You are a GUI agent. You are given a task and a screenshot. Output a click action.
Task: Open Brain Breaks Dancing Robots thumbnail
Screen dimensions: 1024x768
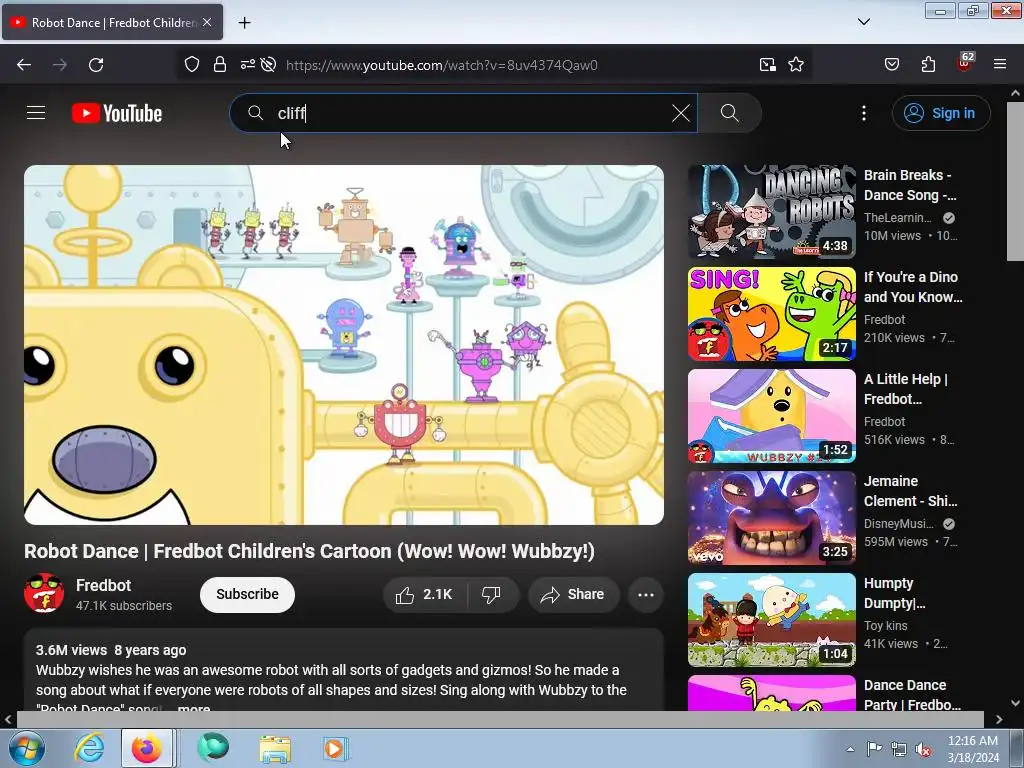pyautogui.click(x=771, y=212)
